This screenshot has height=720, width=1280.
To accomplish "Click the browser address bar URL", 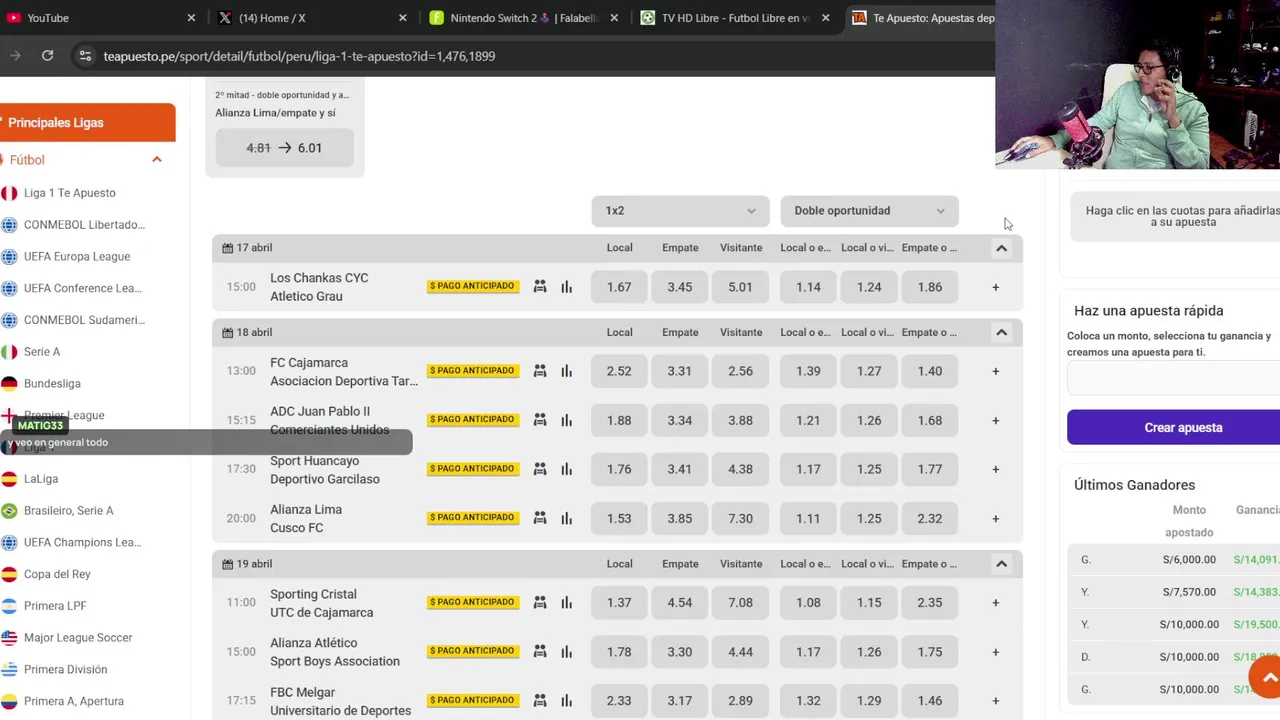I will click(299, 56).
